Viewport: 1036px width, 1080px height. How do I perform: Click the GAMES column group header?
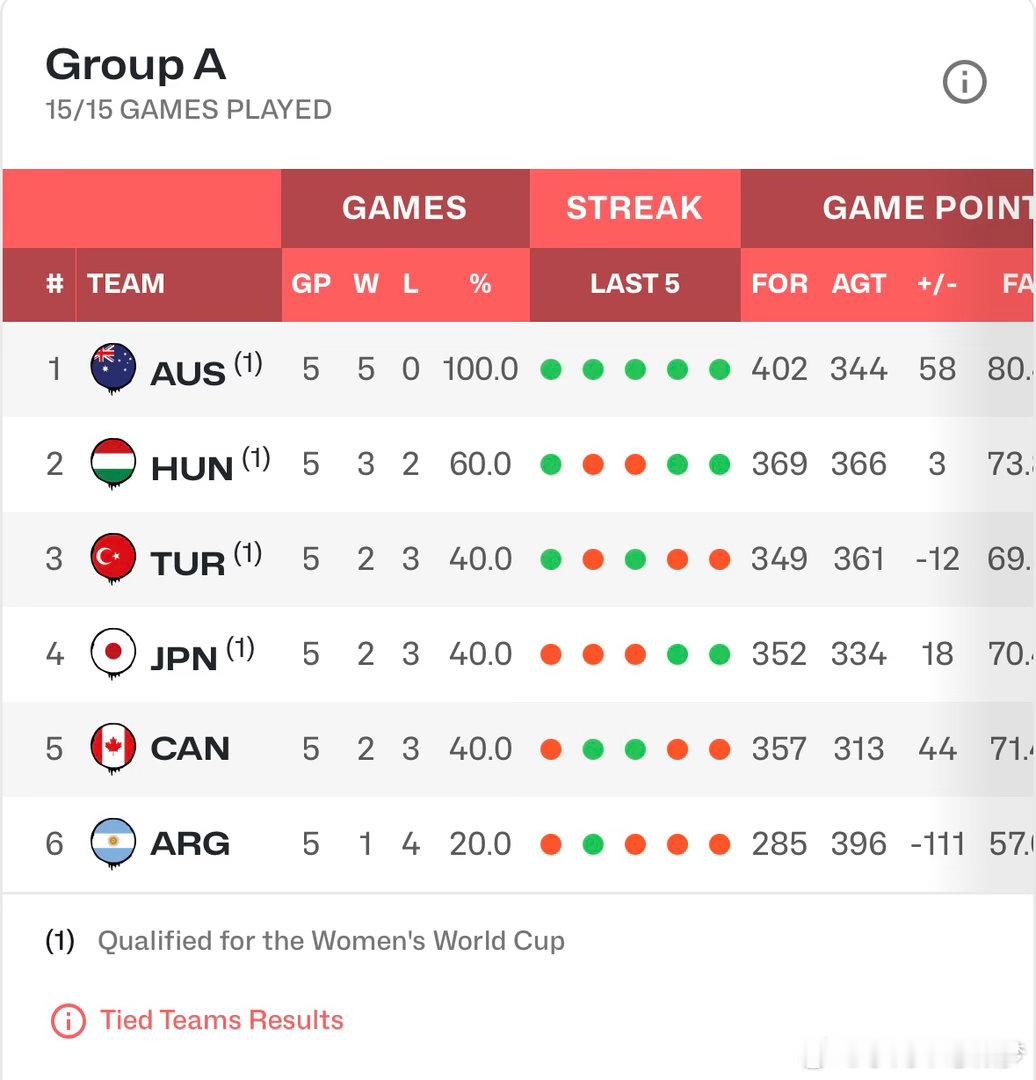coord(405,208)
